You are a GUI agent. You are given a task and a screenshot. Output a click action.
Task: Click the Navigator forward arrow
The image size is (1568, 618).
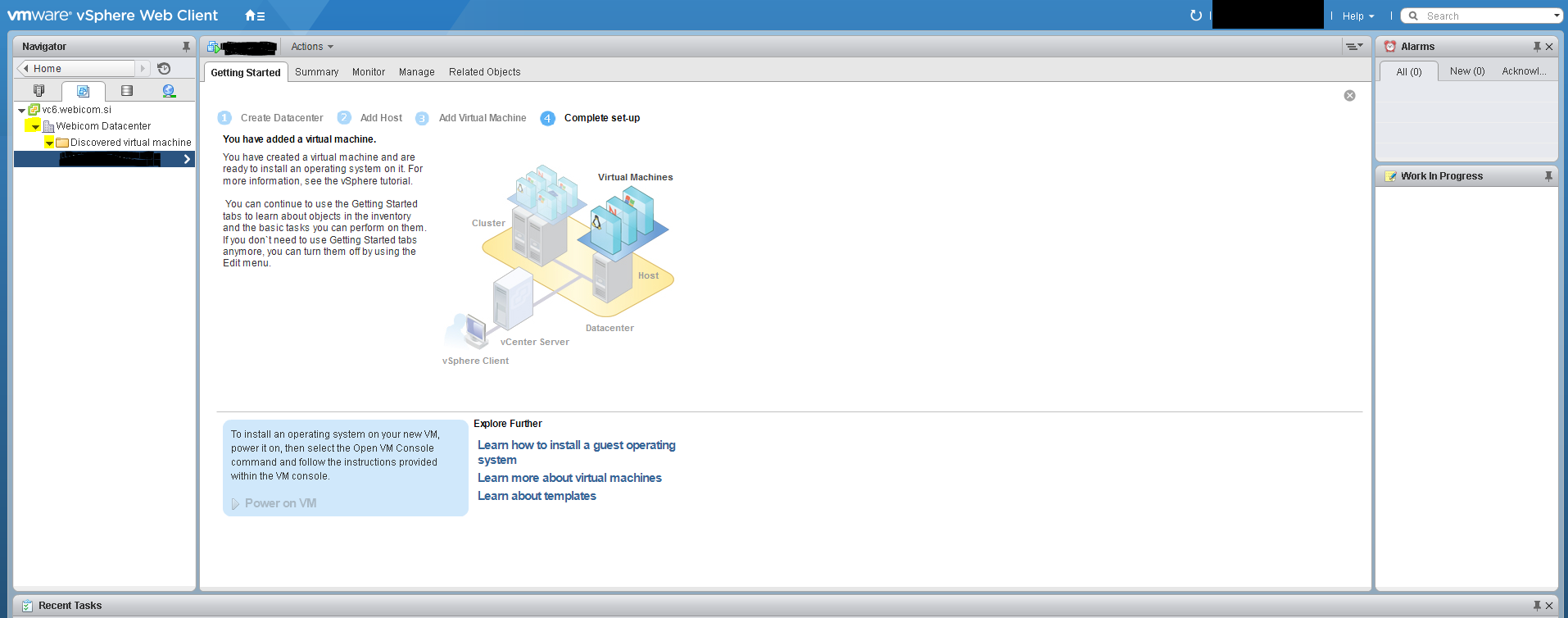click(143, 69)
